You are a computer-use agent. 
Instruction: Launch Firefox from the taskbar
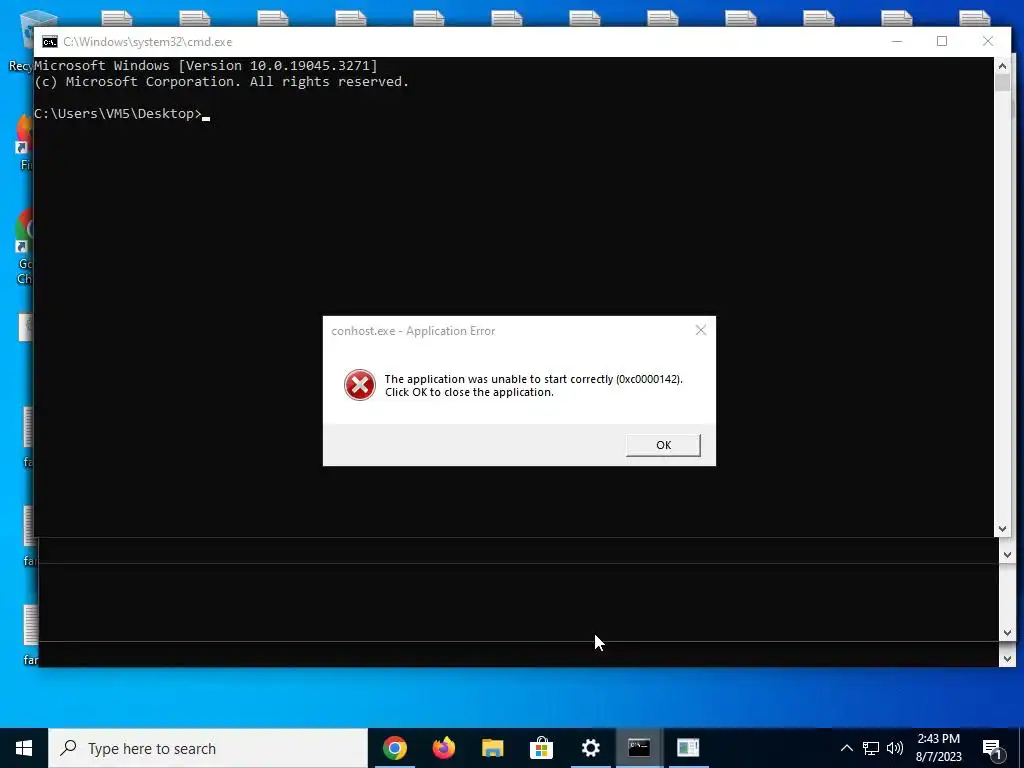pyautogui.click(x=443, y=748)
